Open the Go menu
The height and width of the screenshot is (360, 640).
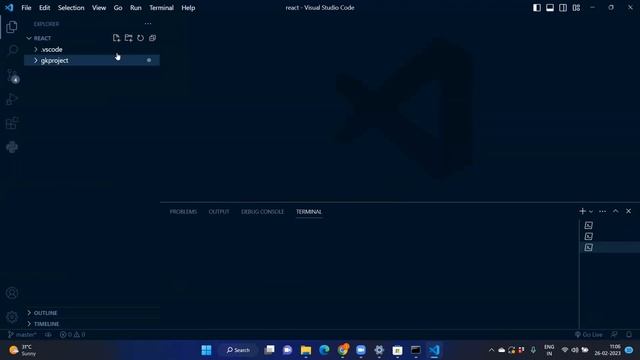point(118,8)
